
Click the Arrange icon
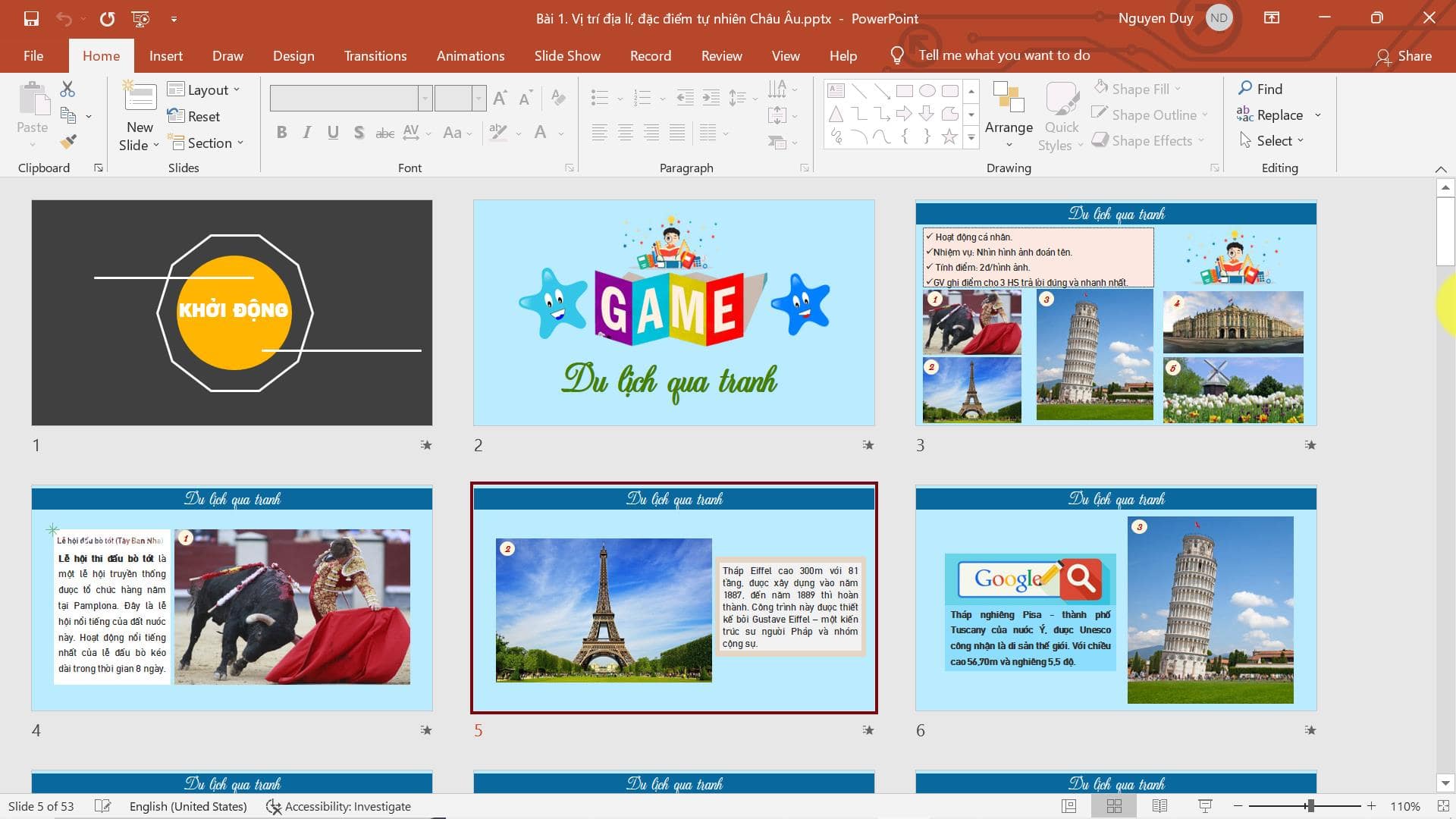point(1009,97)
